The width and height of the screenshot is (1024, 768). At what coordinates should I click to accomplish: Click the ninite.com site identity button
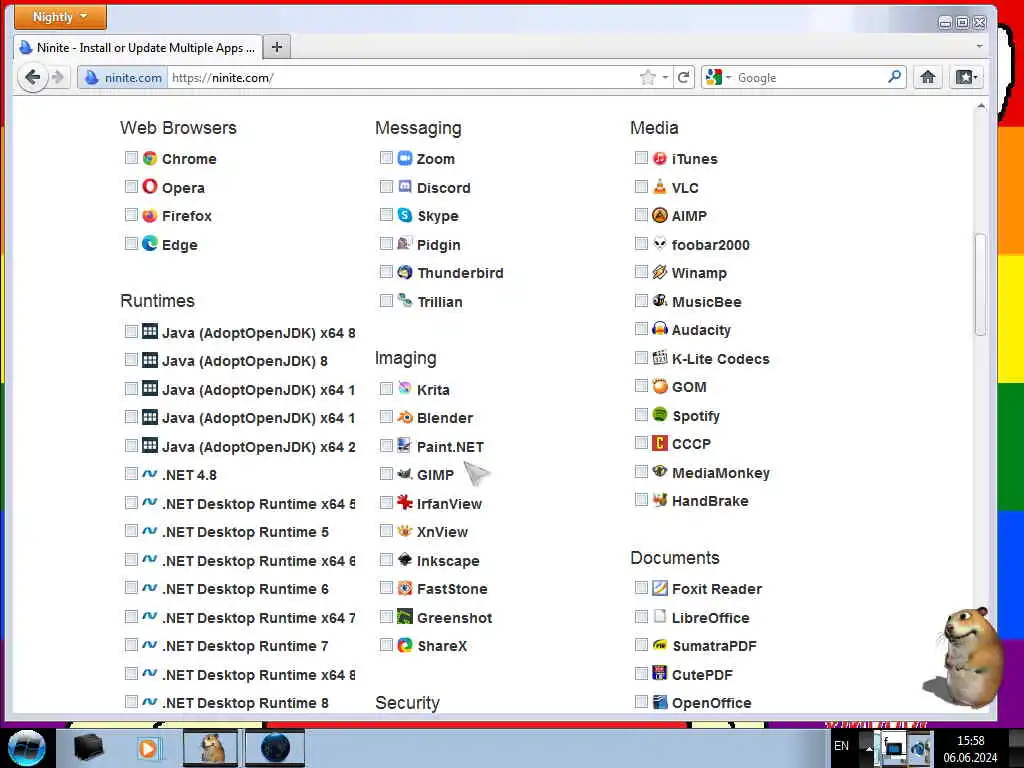tap(123, 77)
